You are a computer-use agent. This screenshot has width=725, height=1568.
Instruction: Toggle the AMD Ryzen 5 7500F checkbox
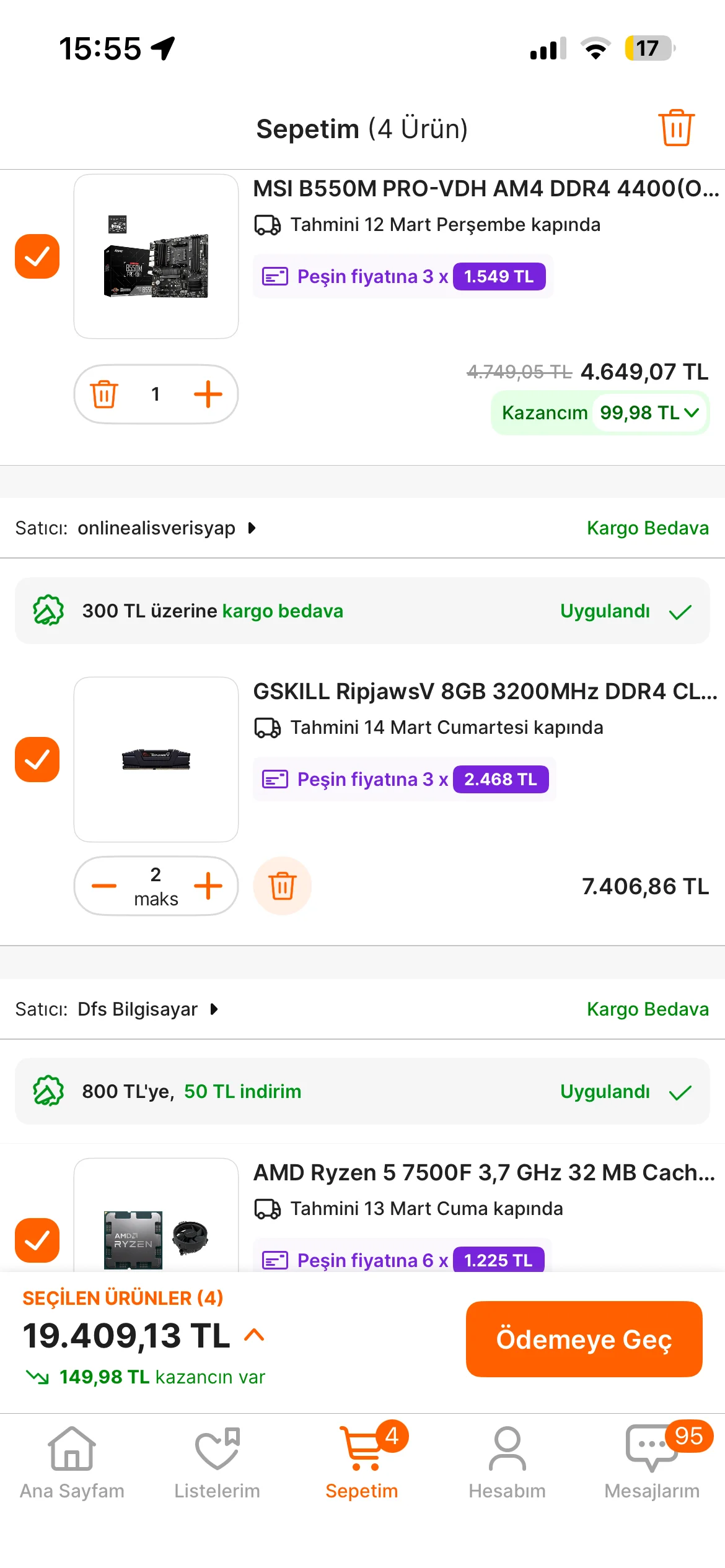[x=37, y=1240]
